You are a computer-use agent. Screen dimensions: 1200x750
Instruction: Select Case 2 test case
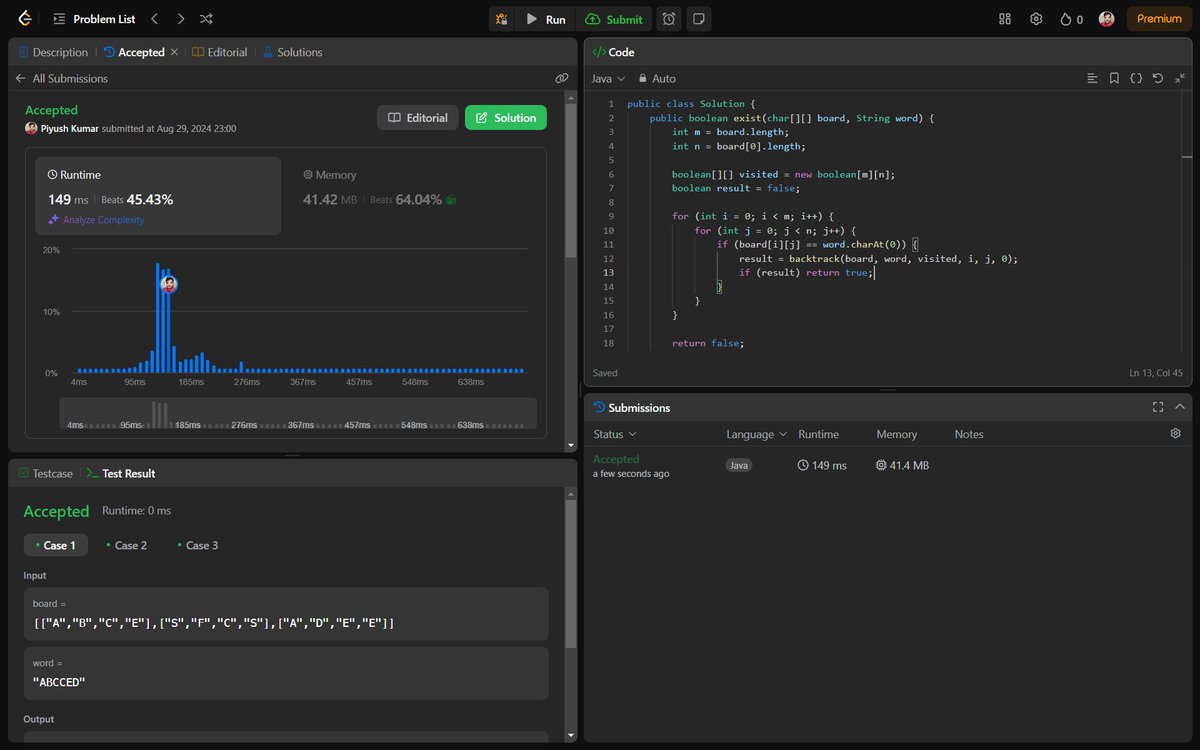tap(126, 545)
